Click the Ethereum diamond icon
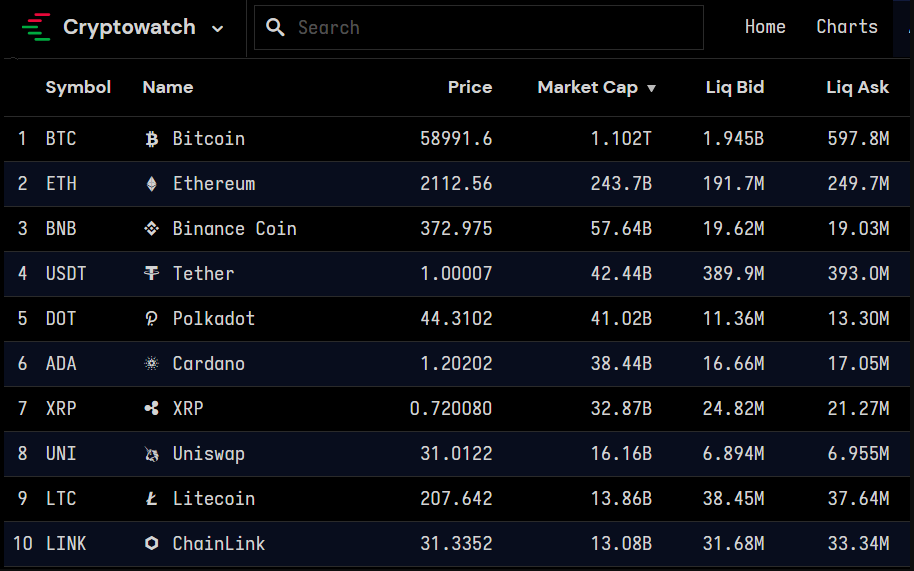914x571 pixels. point(152,184)
